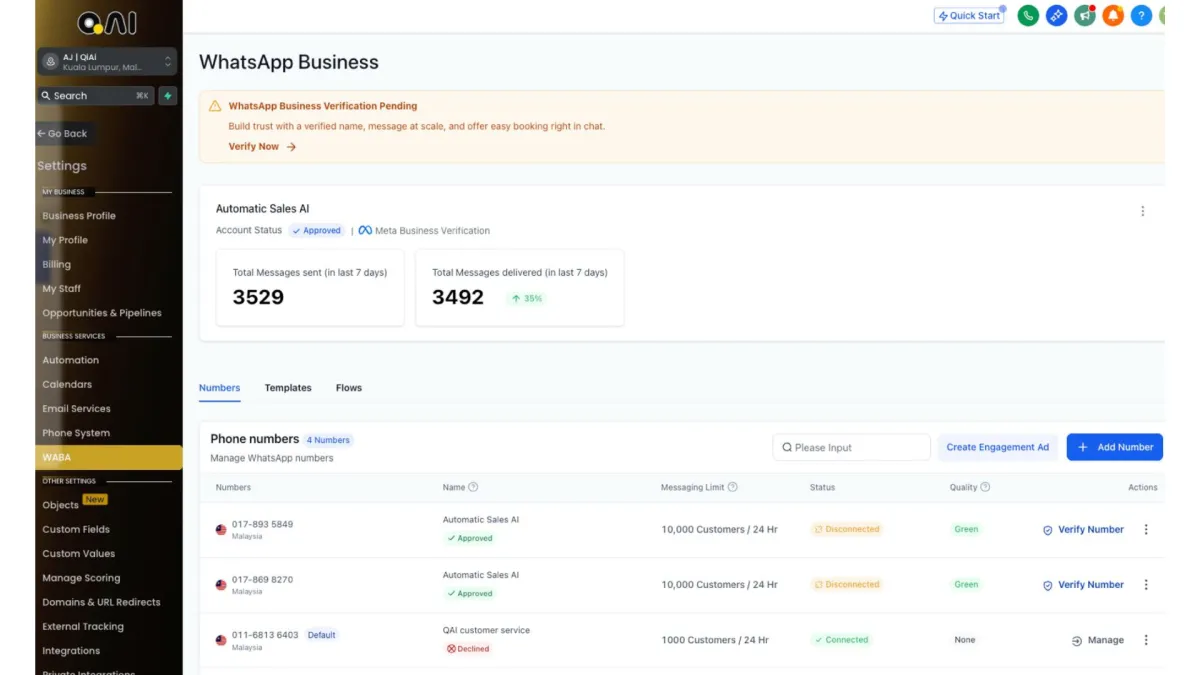Screen dimensions: 1200x675
Task: Switch to the Templates tab
Action: [288, 388]
